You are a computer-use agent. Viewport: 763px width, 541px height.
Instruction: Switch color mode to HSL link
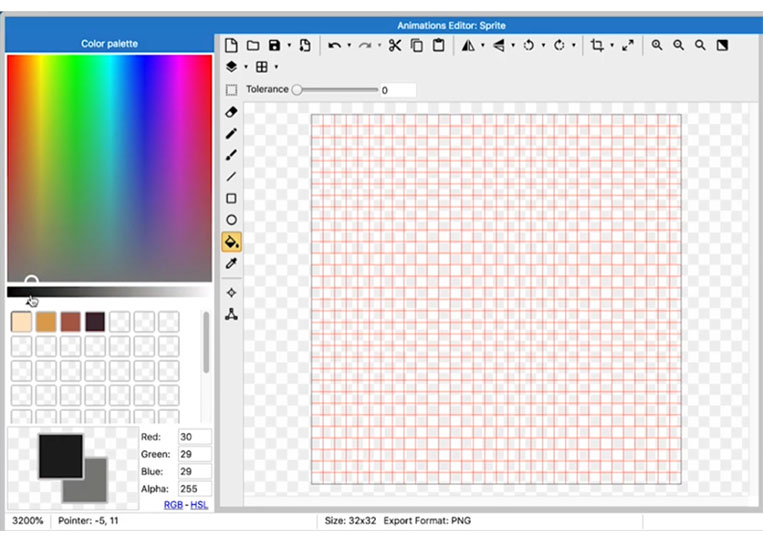(199, 505)
